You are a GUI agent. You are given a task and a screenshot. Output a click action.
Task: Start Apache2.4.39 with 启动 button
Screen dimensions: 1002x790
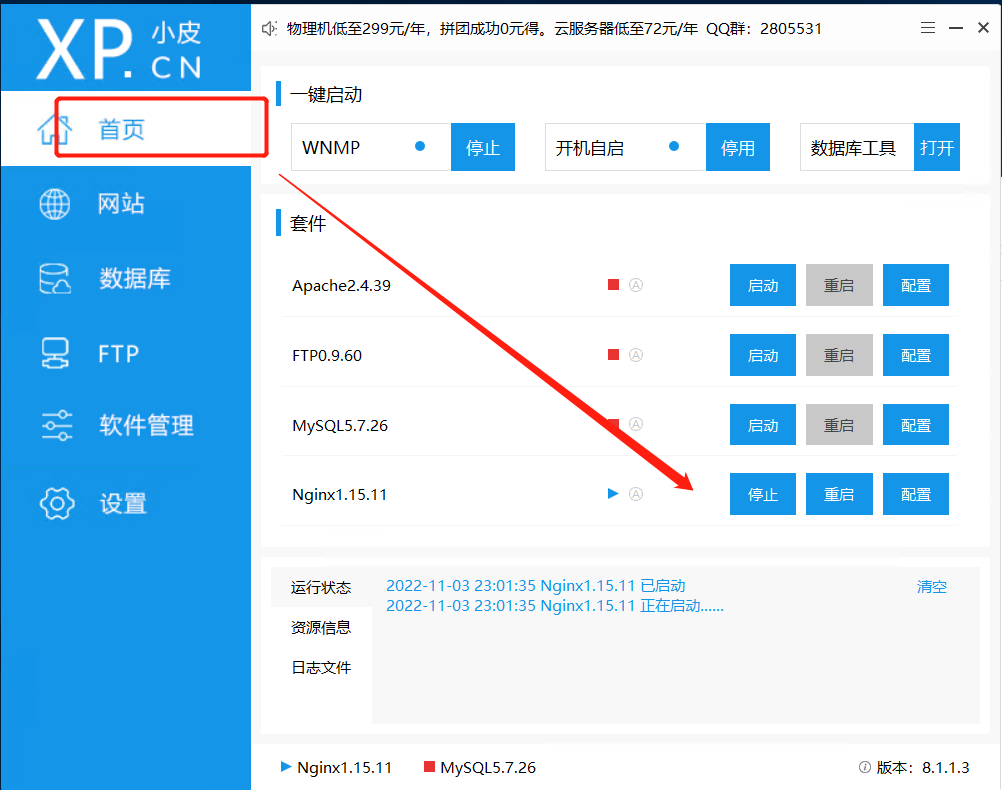tap(763, 285)
